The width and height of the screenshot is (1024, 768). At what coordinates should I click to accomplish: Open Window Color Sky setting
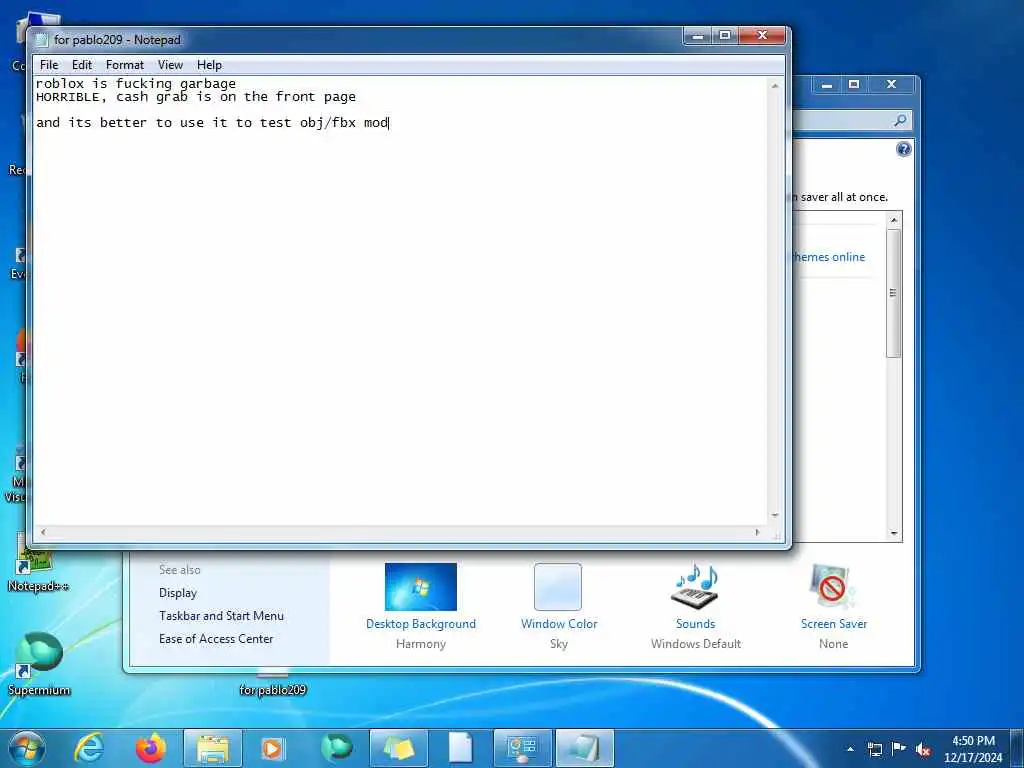pos(558,586)
